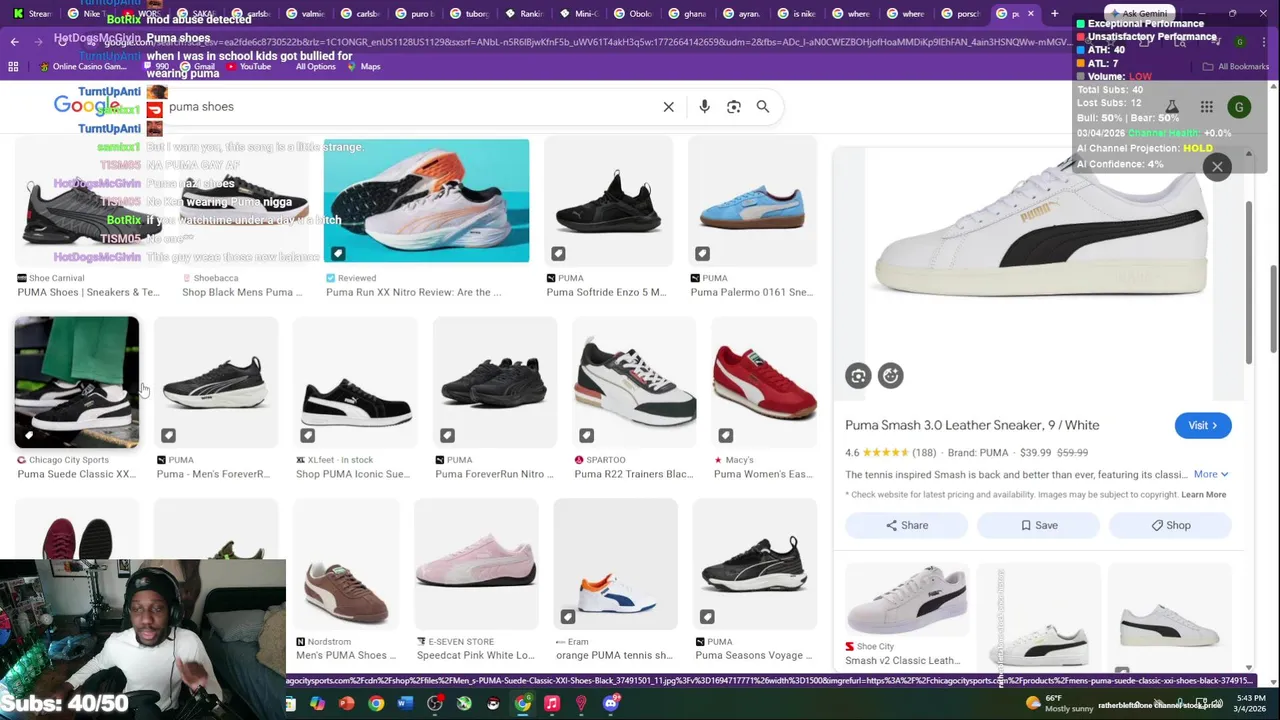Open PUMA Men's ForeverRun image
Screen dimensions: 1280x720
tap(216, 382)
